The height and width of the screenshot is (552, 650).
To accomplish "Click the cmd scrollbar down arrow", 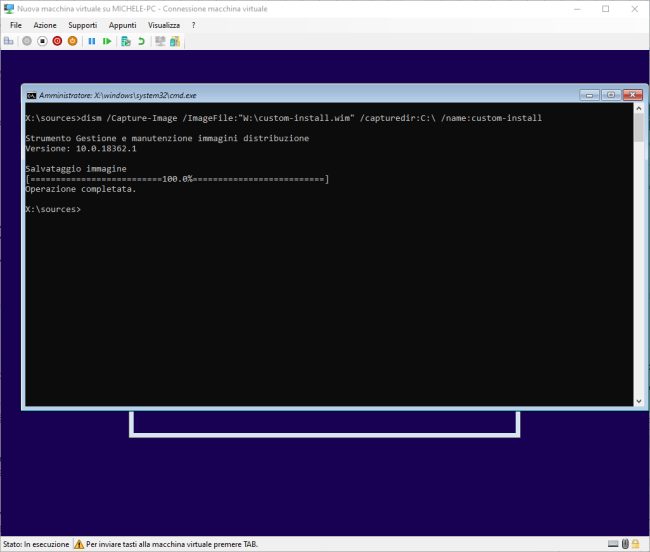I will tap(639, 401).
